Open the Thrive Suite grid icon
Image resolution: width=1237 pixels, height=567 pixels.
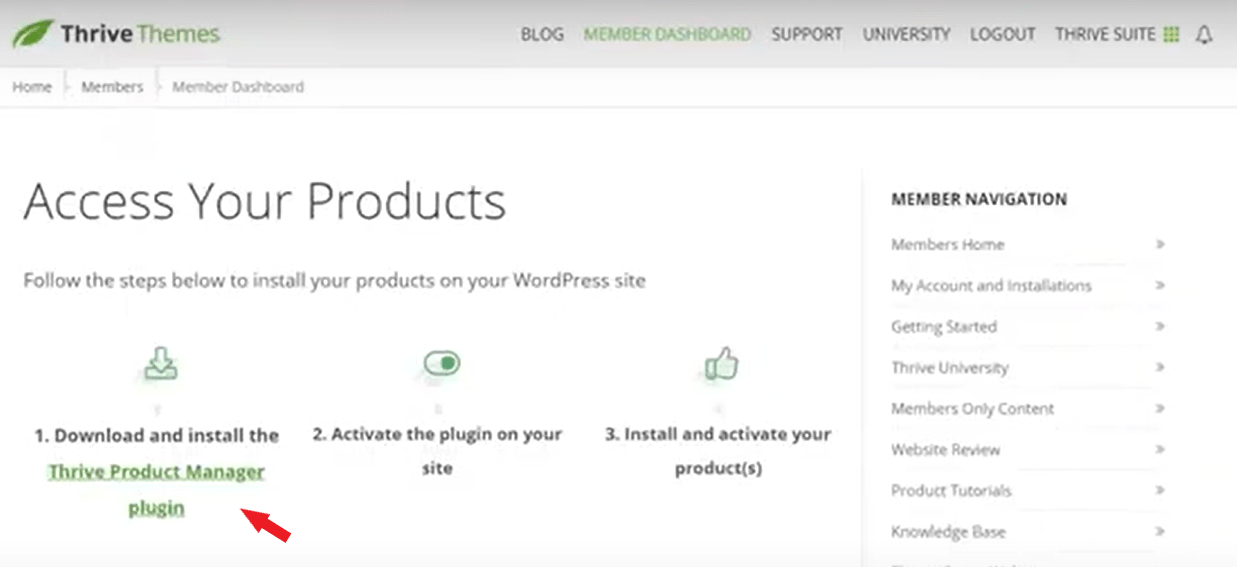1171,34
